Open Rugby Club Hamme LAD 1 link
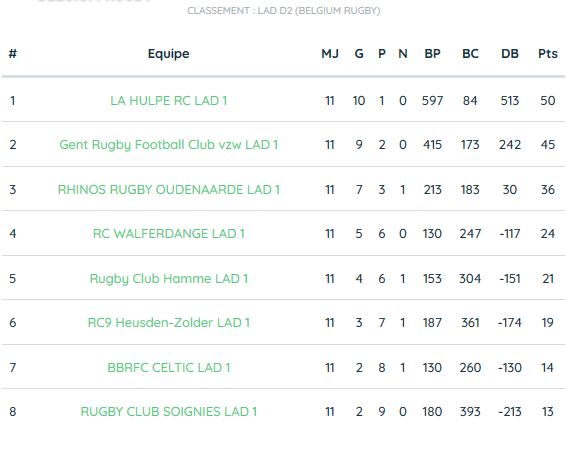This screenshot has height=455, width=566. click(x=169, y=279)
